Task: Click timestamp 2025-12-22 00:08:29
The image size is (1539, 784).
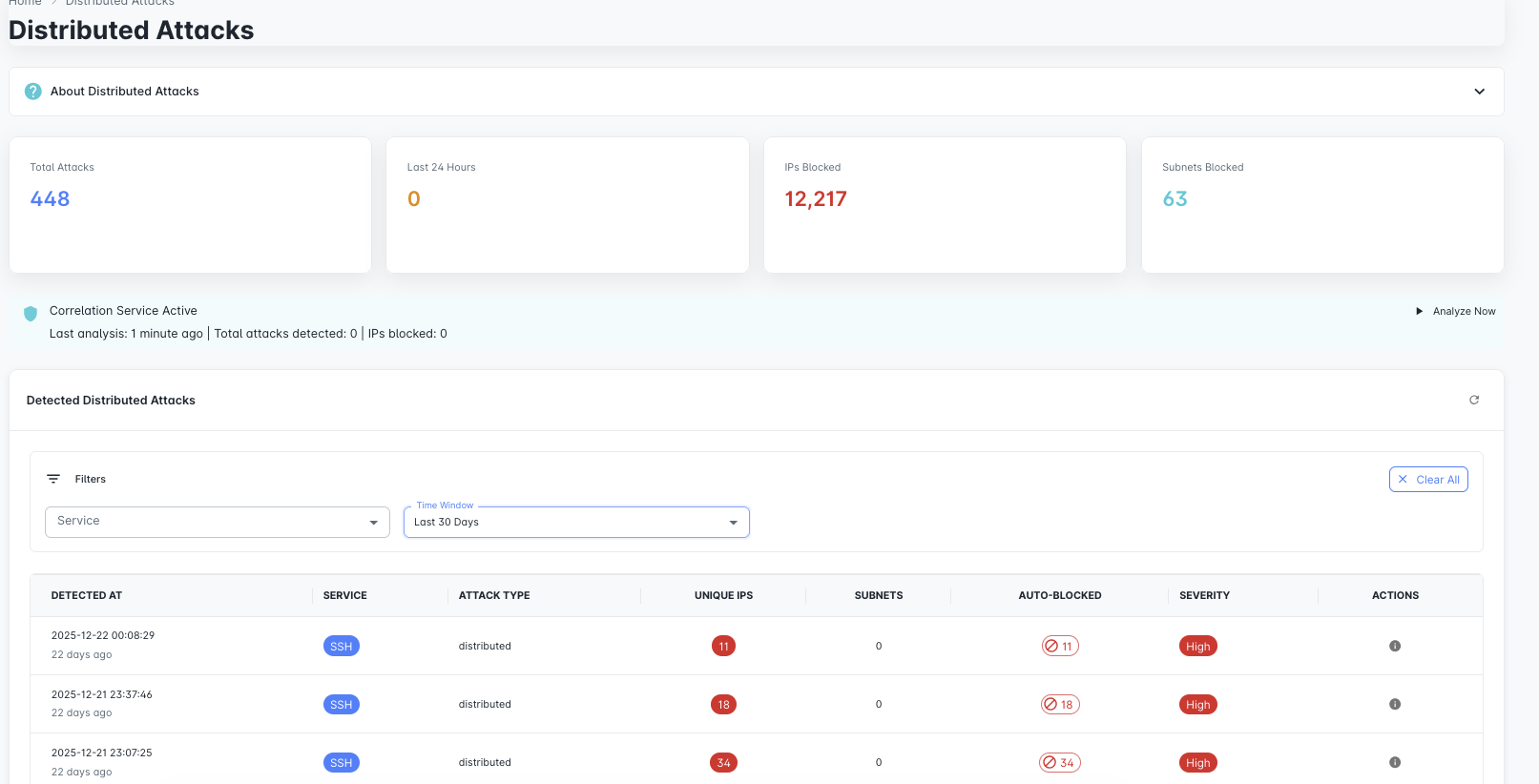Action: (x=103, y=635)
